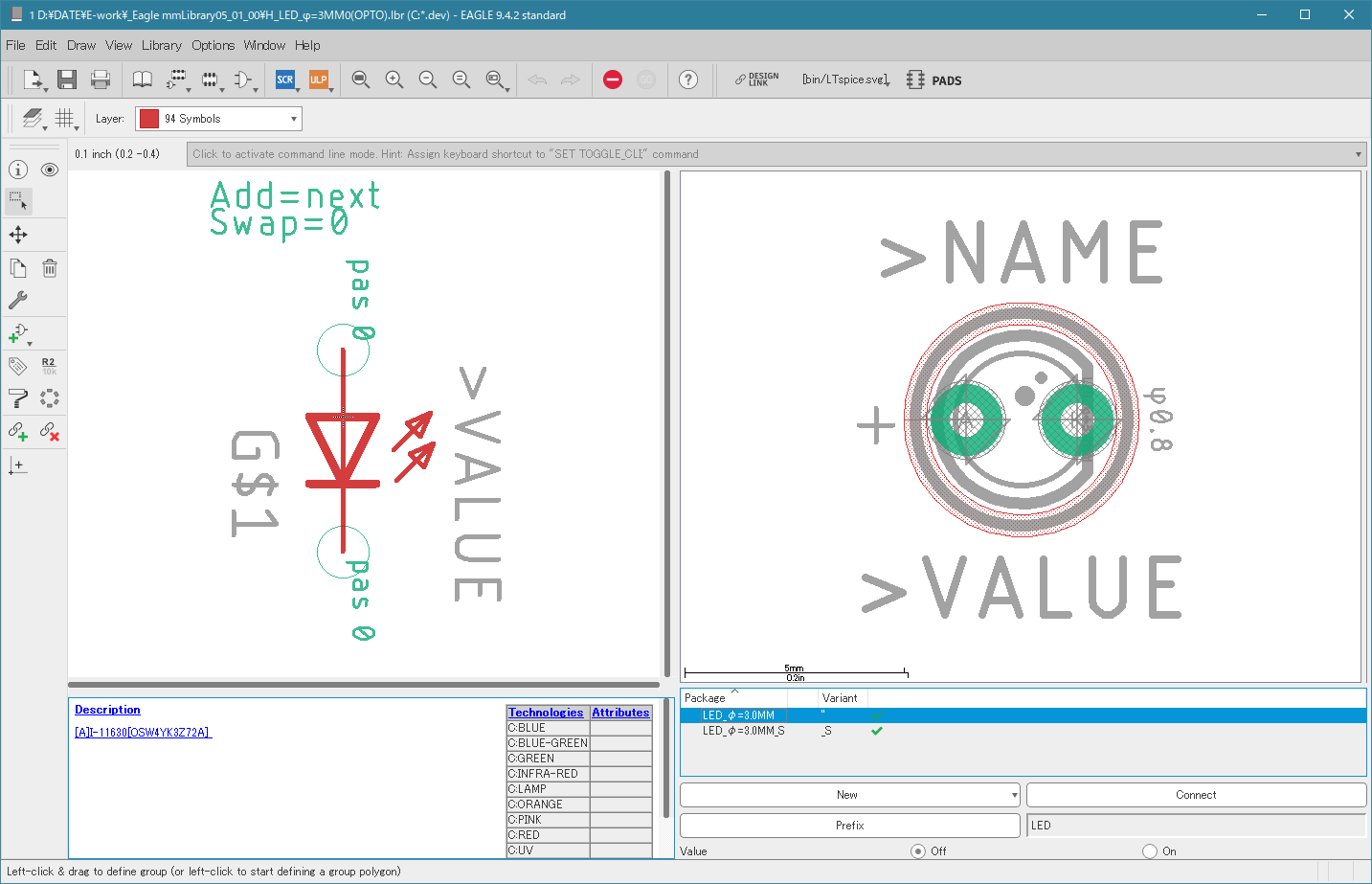
Task: Click the Connect button
Action: 1196,795
